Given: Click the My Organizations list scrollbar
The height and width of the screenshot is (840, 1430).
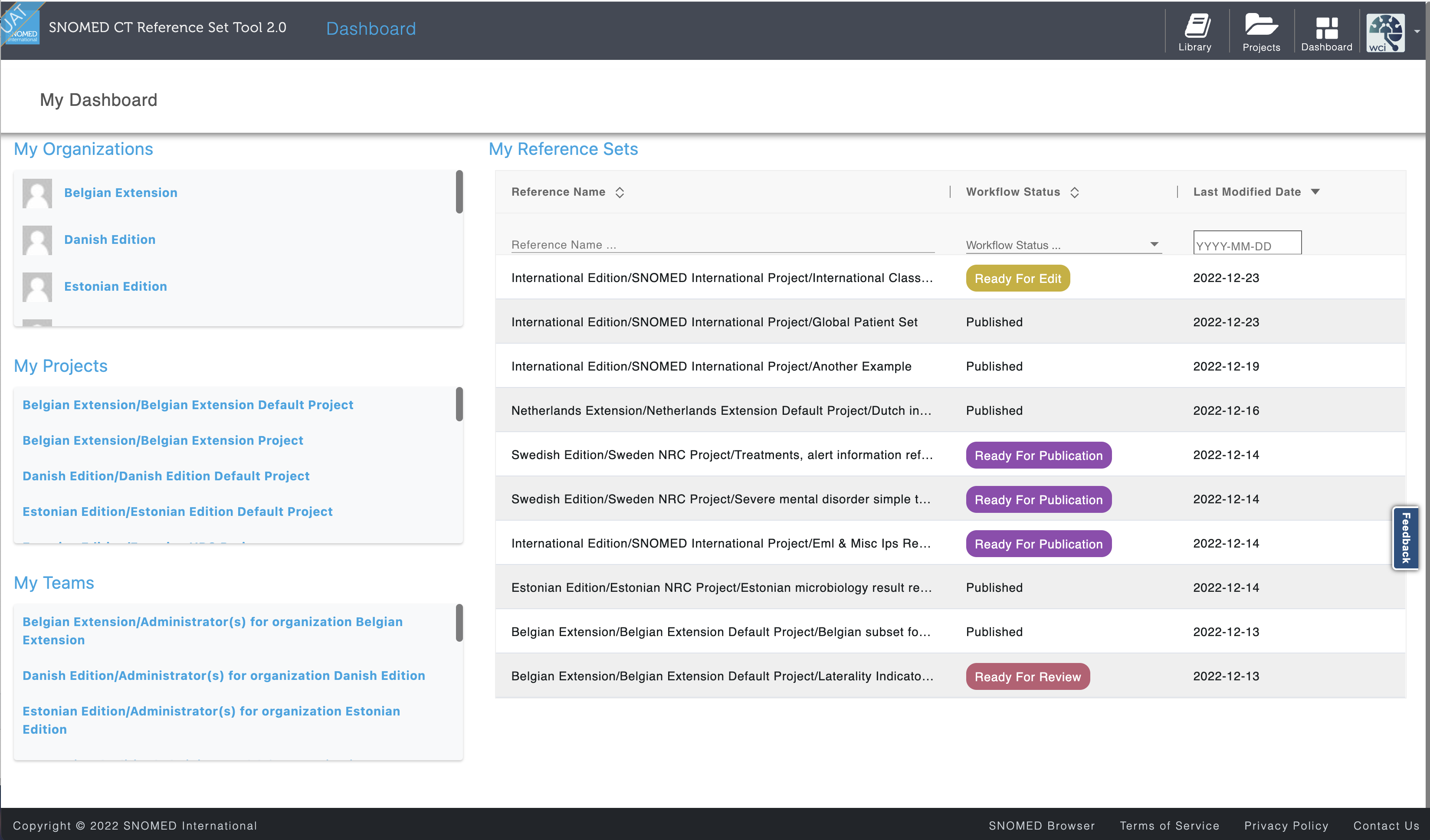Looking at the screenshot, I should point(459,192).
